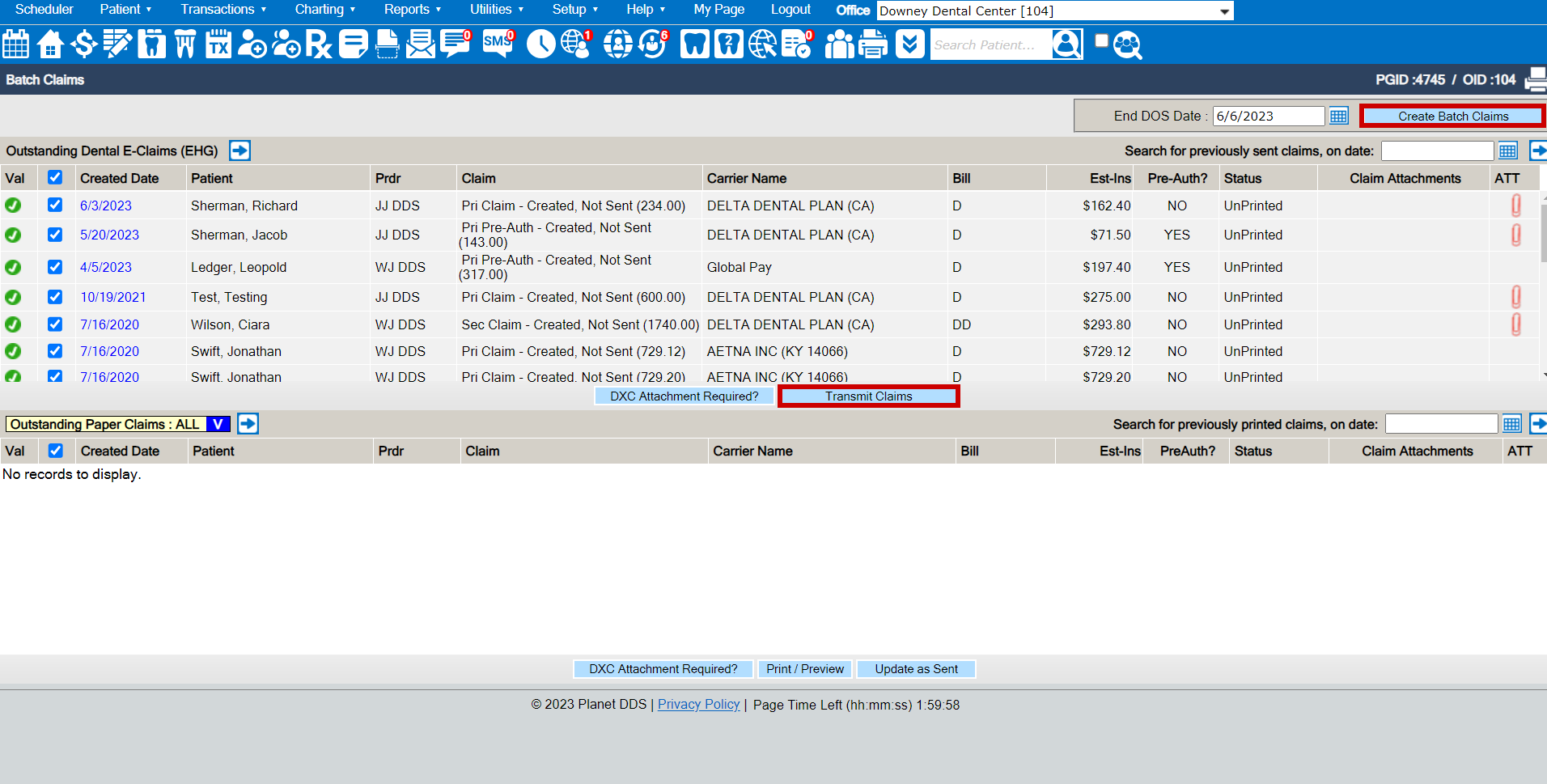Click the clock time-tracking icon

click(540, 44)
